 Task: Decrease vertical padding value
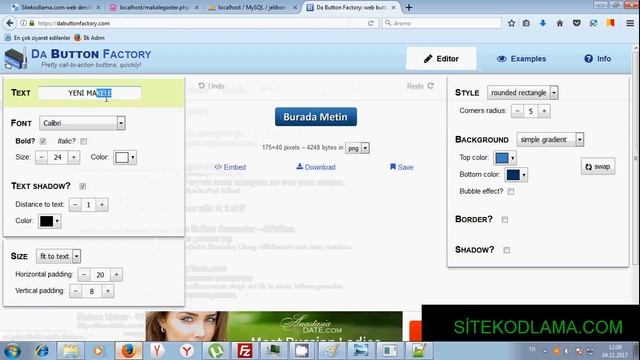coord(76,291)
